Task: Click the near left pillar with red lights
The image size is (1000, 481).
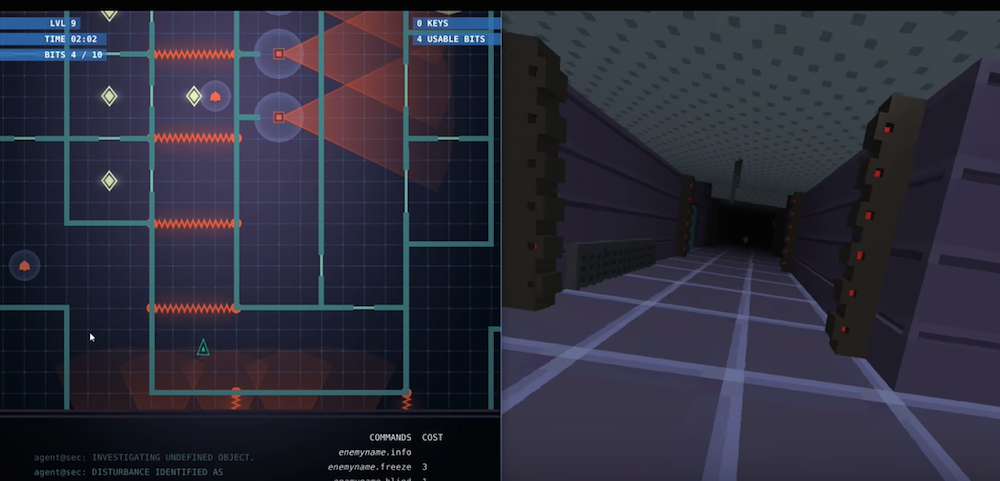Action: point(534,171)
